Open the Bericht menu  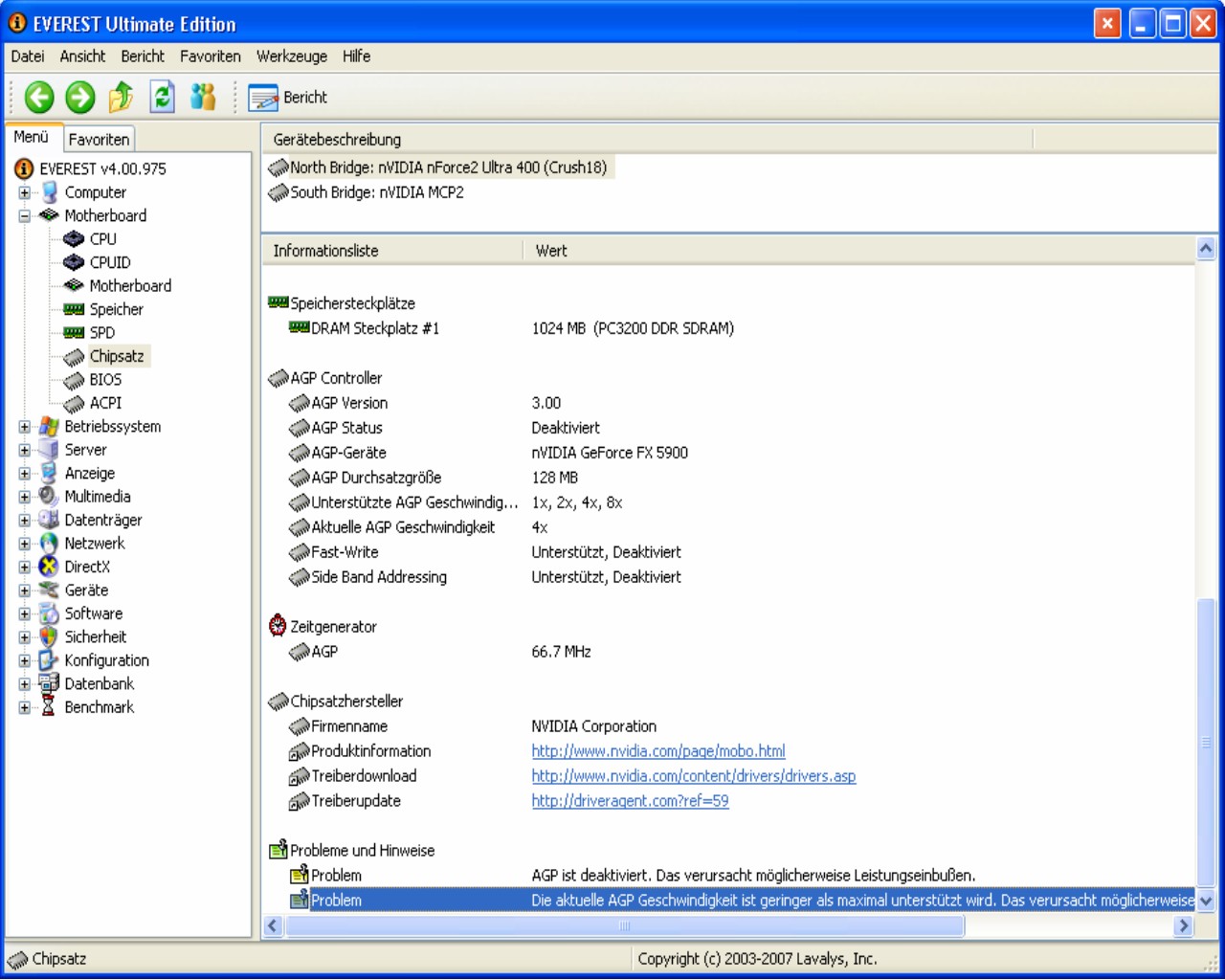[x=143, y=56]
